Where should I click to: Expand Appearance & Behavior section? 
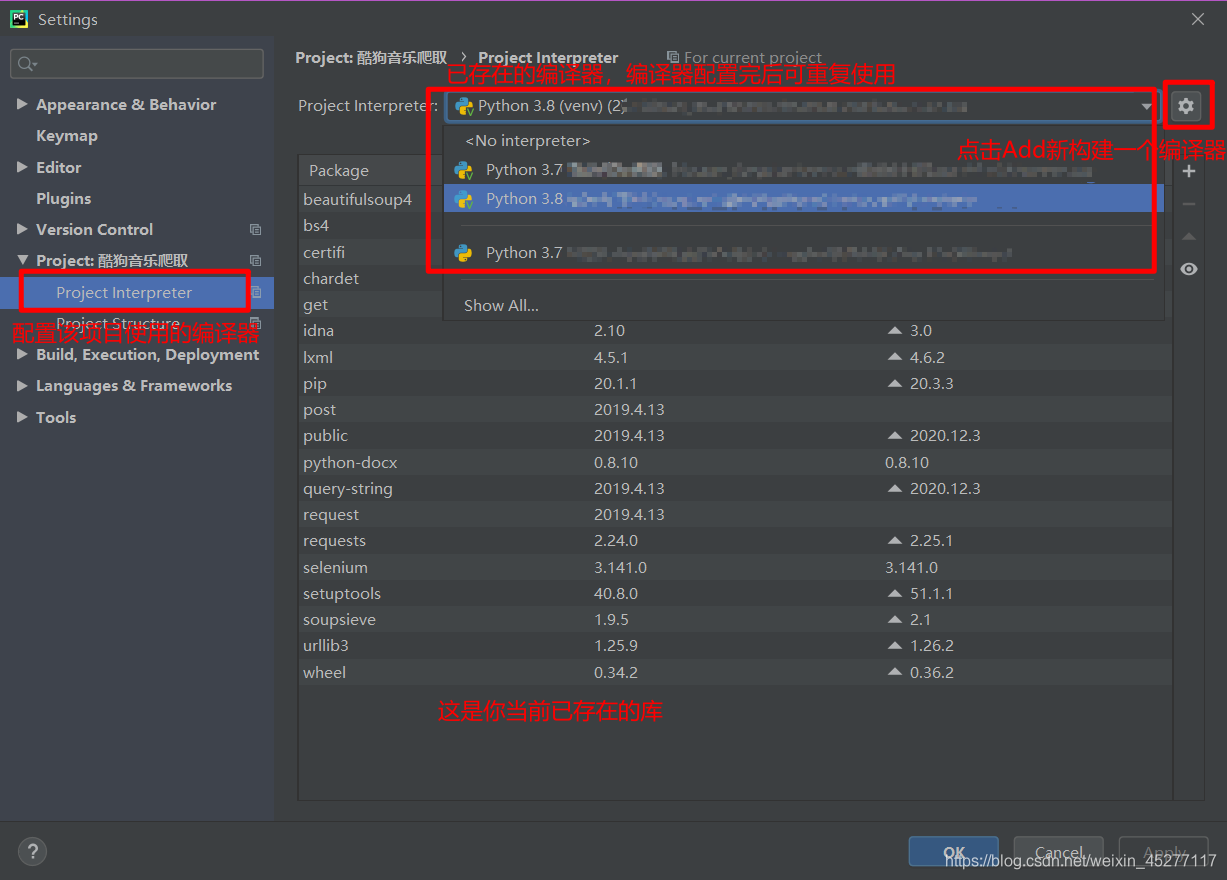coord(23,104)
